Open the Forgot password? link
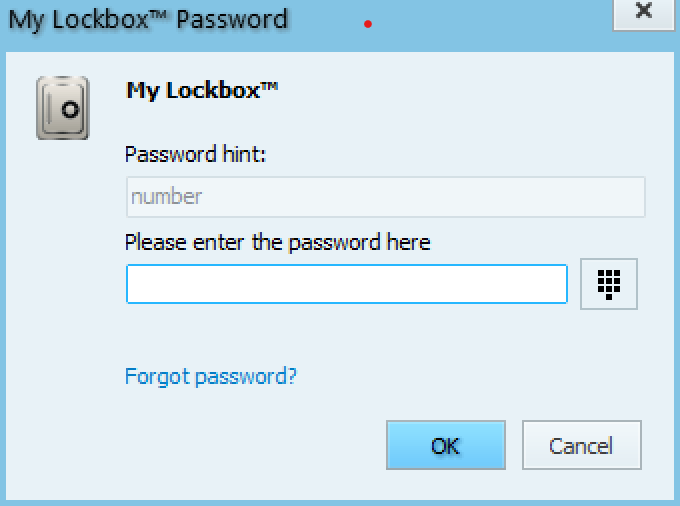The width and height of the screenshot is (680, 506). pos(210,376)
